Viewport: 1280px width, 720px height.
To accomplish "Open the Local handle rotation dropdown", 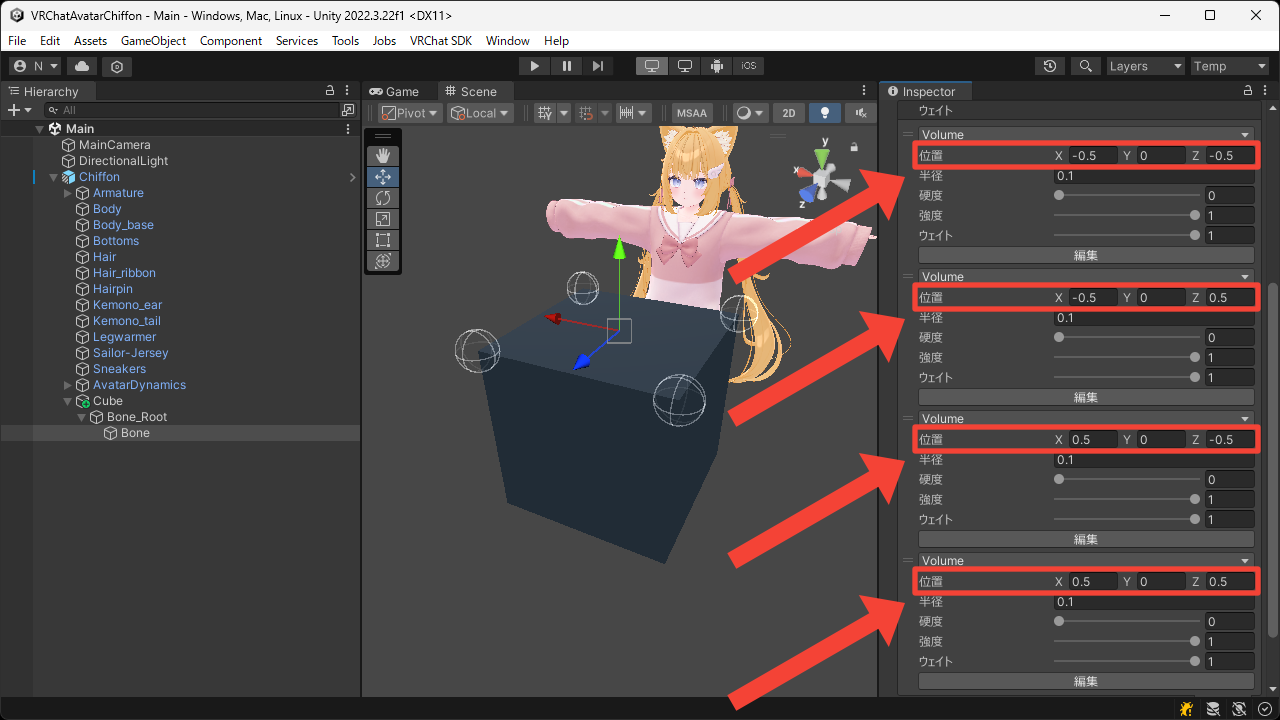I will (480, 113).
